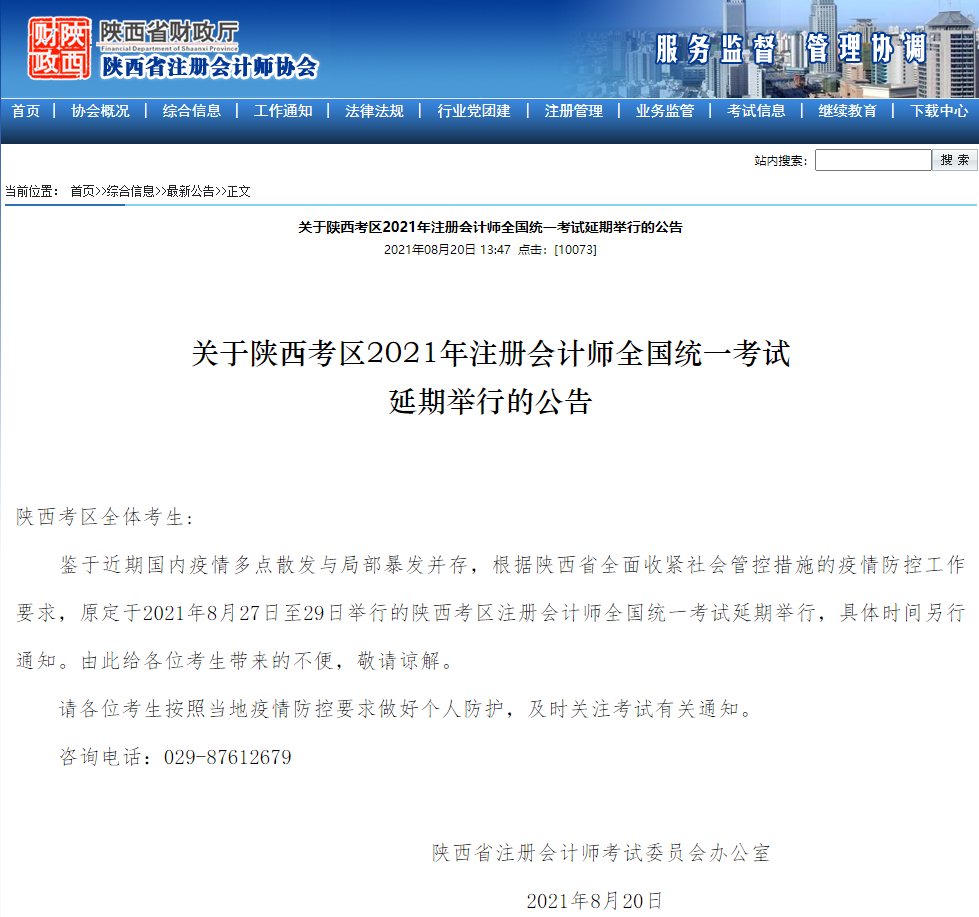Follow the 综合信息 breadcrumb link
The height and width of the screenshot is (917, 979).
(130, 191)
